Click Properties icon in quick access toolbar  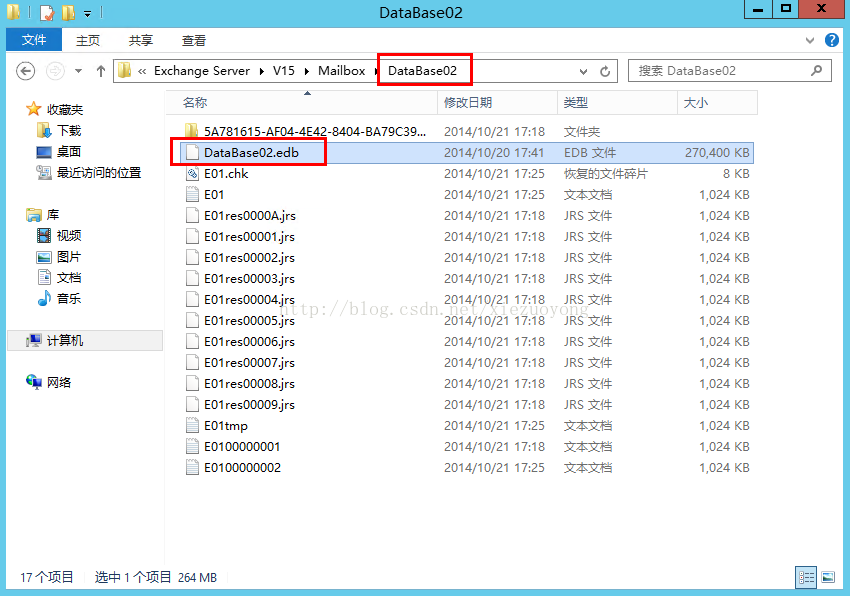[x=47, y=12]
